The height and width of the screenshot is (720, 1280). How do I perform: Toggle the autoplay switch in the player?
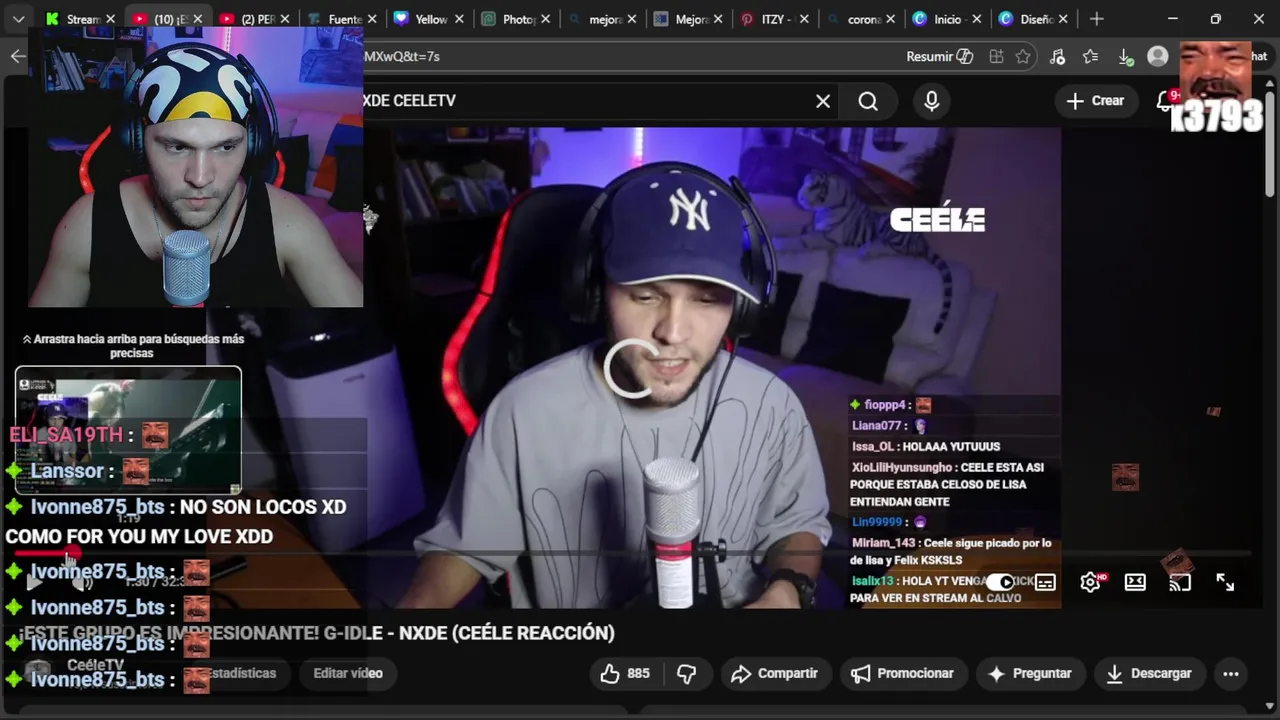point(1000,582)
